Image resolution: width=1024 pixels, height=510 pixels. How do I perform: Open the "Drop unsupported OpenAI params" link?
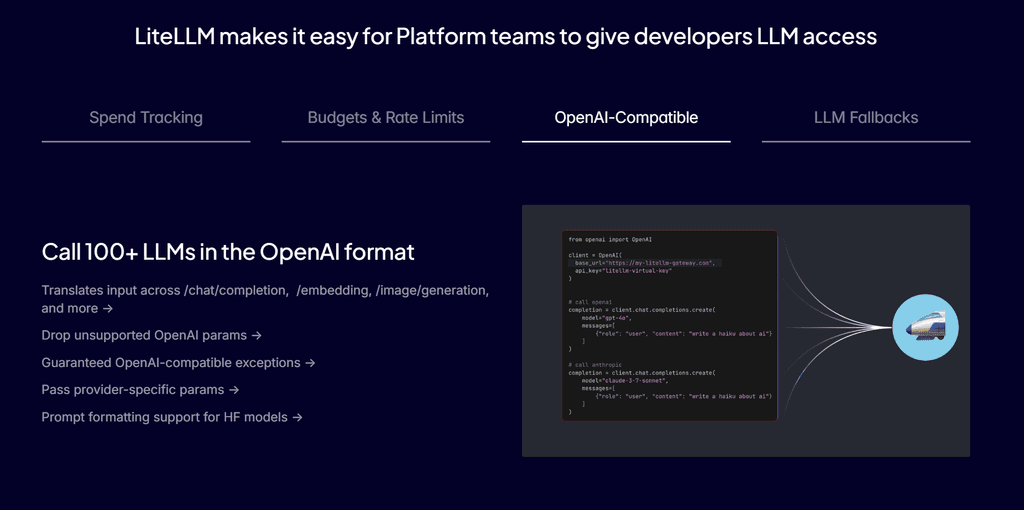[145, 336]
